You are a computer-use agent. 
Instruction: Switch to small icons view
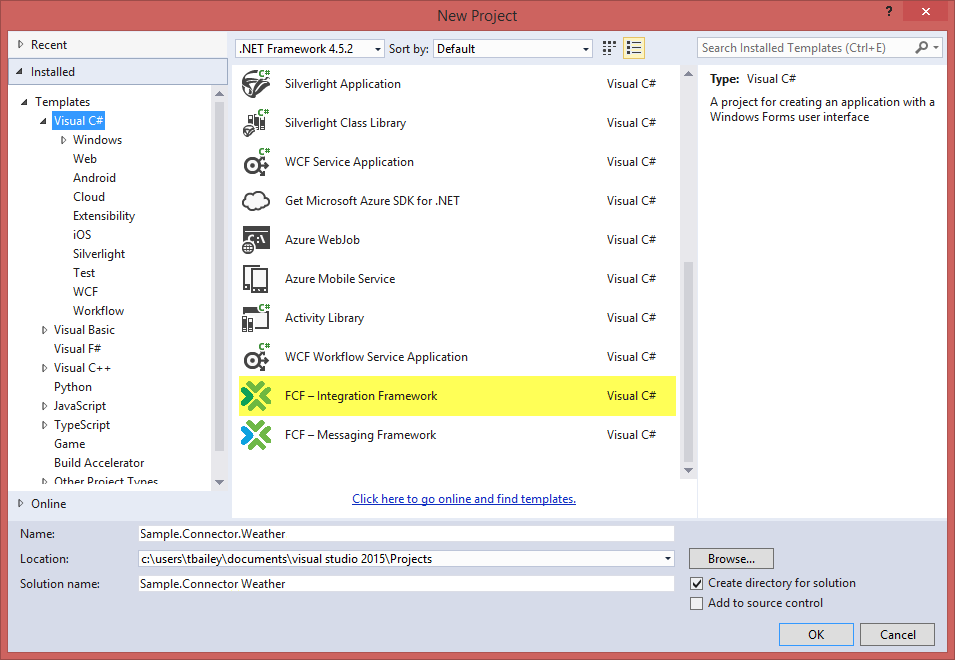[x=609, y=48]
